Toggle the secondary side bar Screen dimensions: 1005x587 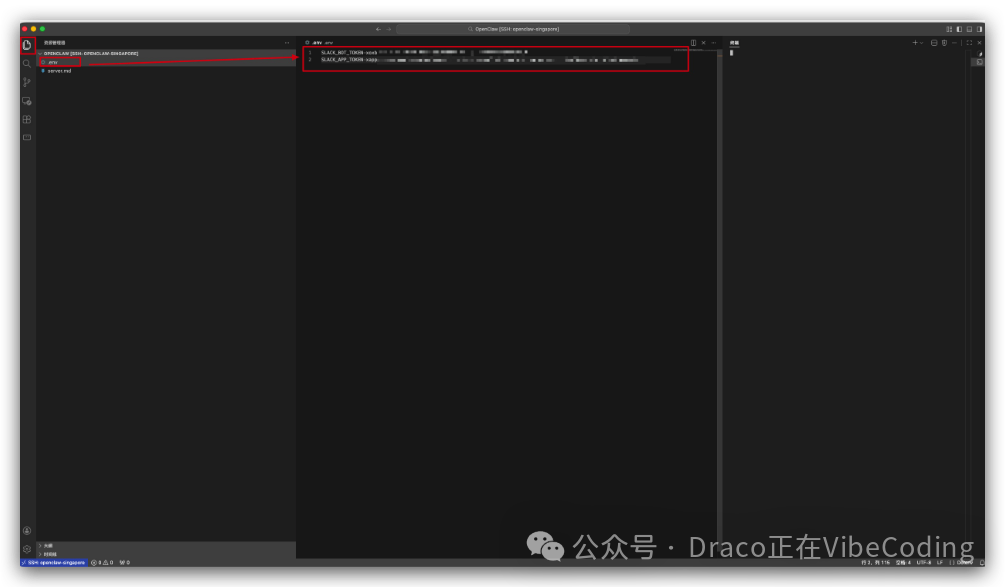(979, 29)
